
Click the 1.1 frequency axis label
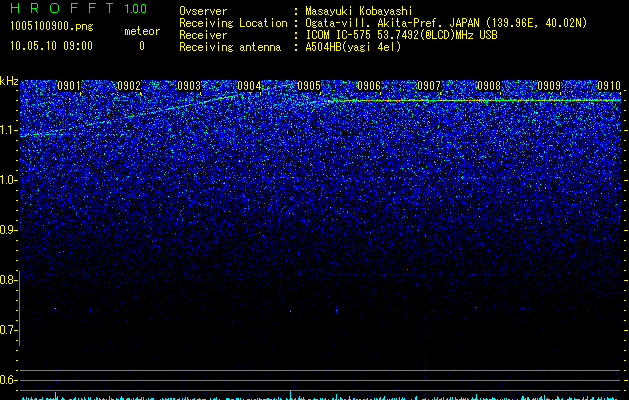click(x=7, y=130)
